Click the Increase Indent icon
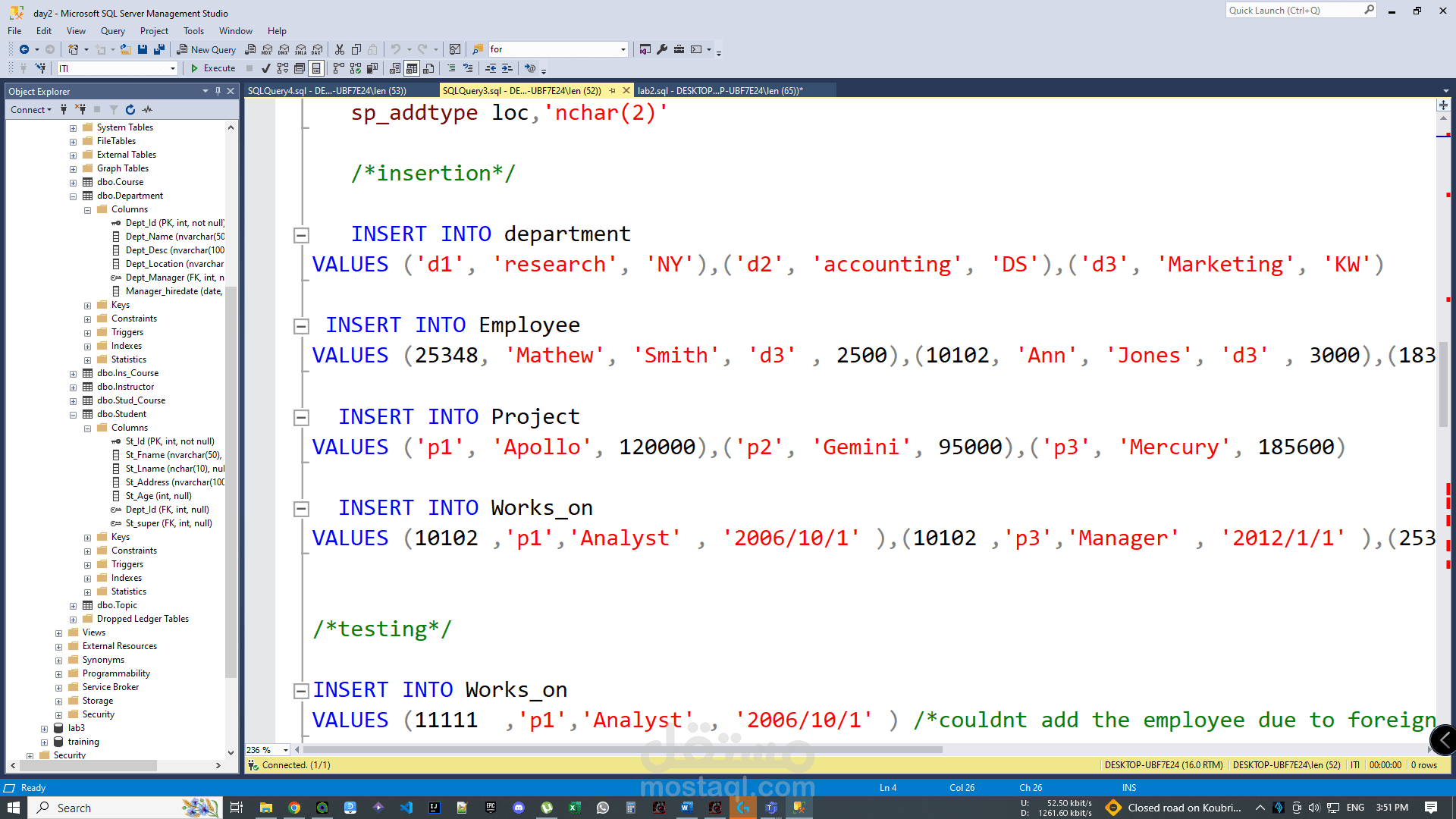 click(507, 68)
